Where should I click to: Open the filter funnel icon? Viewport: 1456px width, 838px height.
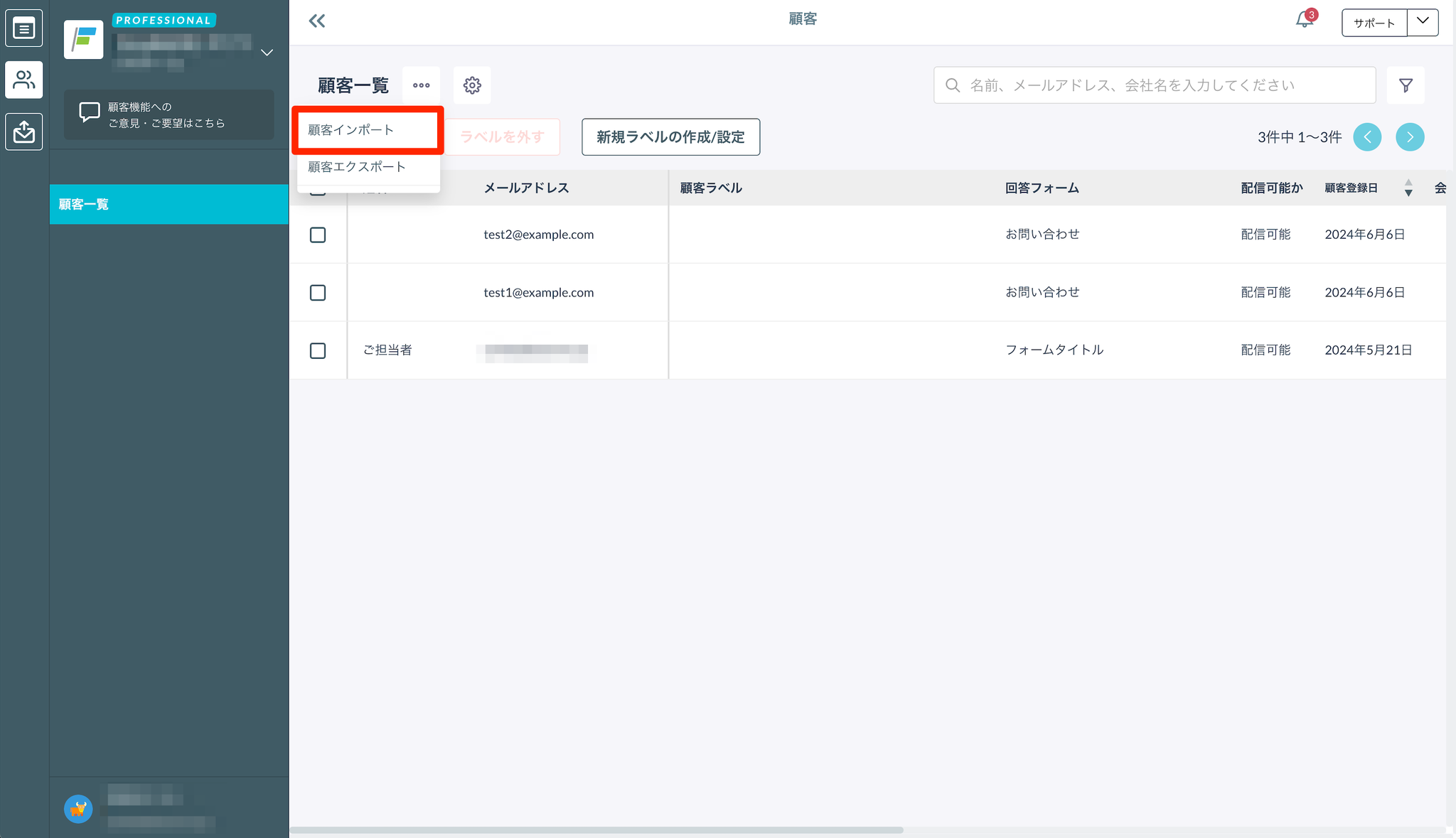pyautogui.click(x=1406, y=85)
